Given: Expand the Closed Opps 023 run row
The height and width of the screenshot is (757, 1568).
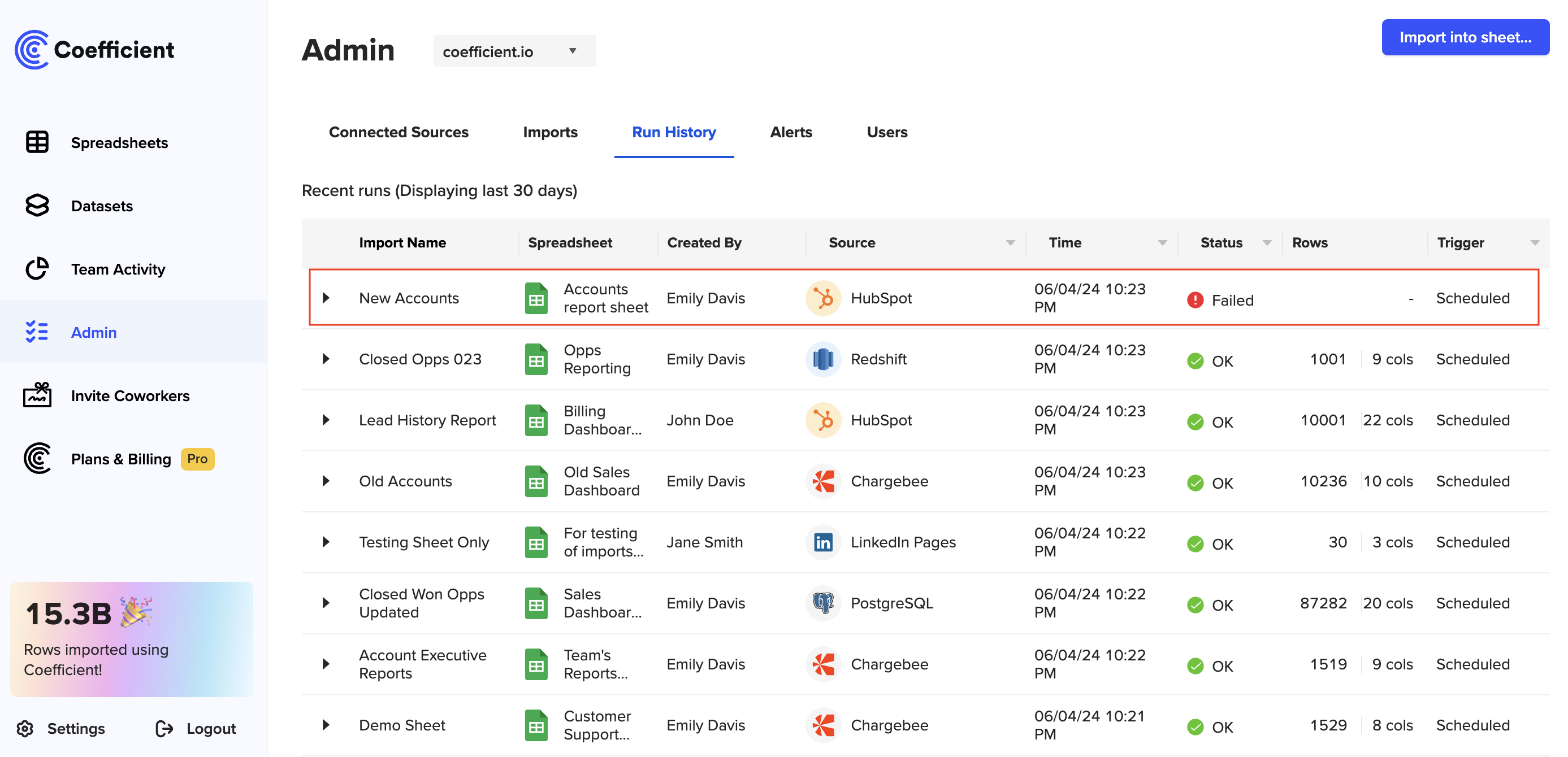Looking at the screenshot, I should point(326,359).
